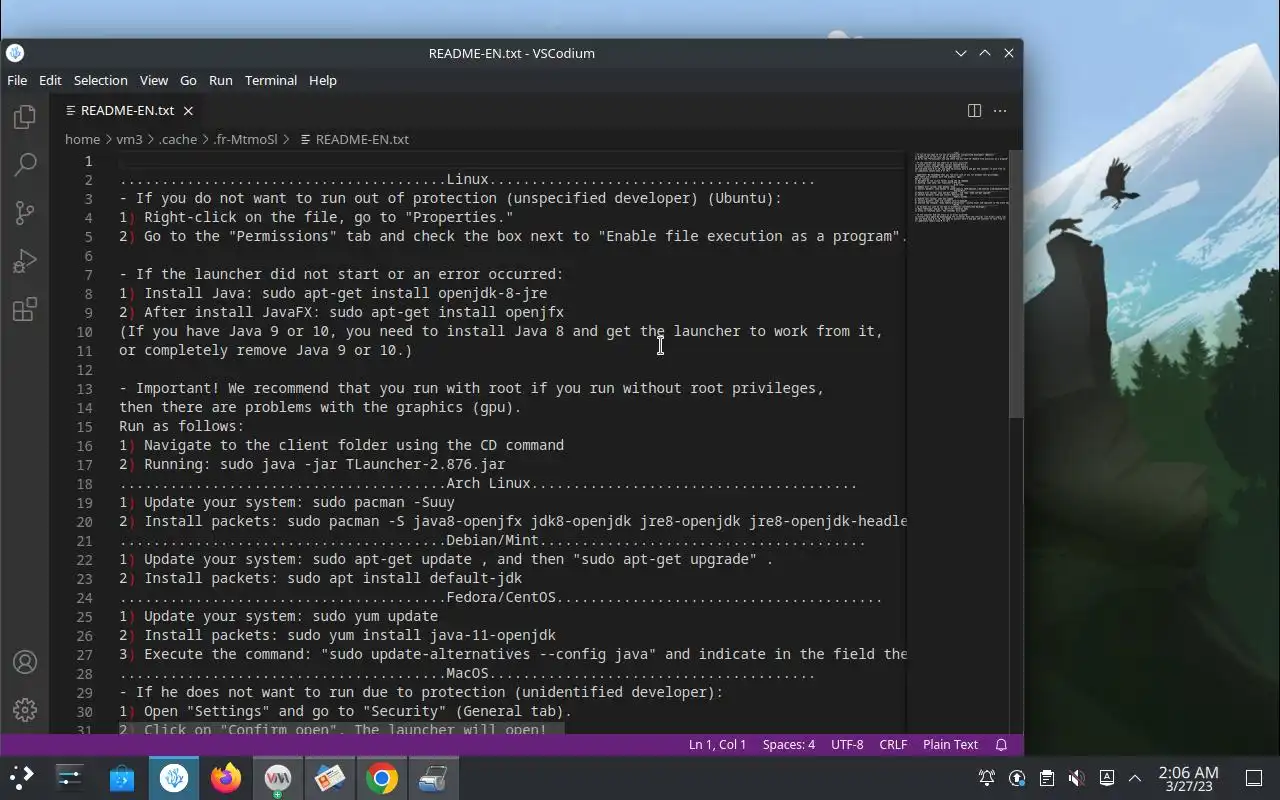Screen dimensions: 1280x800
Task: Click 'Ln 1, Col 1' go-to-line status
Action: pos(717,745)
